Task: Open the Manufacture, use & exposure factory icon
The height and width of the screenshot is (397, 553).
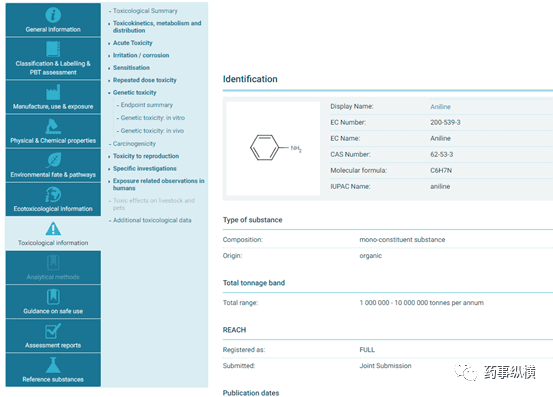Action: click(x=53, y=92)
